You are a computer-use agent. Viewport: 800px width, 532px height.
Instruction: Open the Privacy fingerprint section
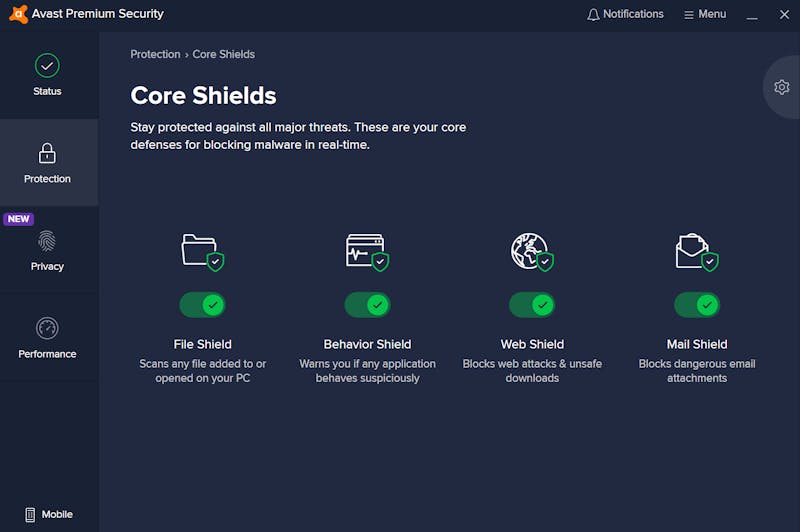click(47, 250)
